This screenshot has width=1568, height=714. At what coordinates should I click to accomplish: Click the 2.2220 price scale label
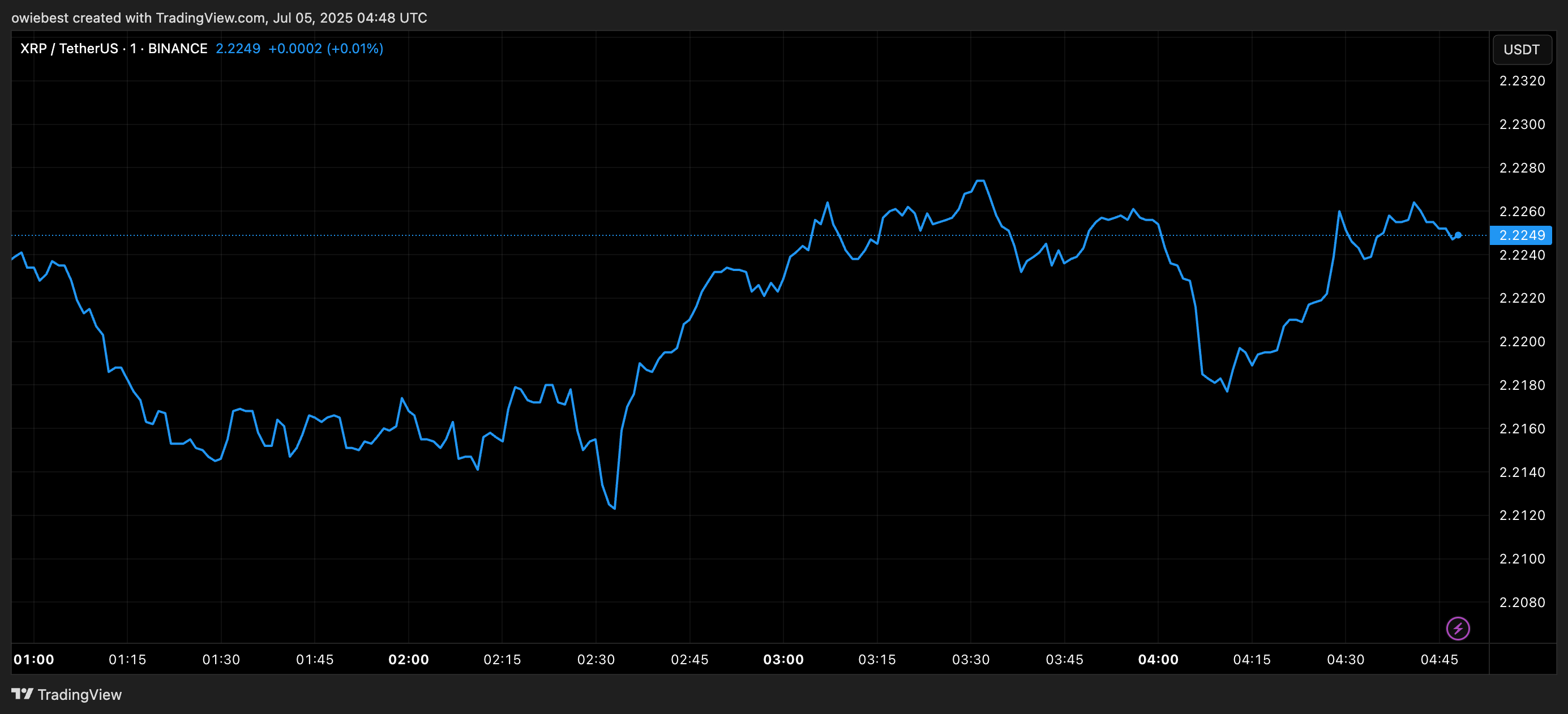[x=1522, y=298]
